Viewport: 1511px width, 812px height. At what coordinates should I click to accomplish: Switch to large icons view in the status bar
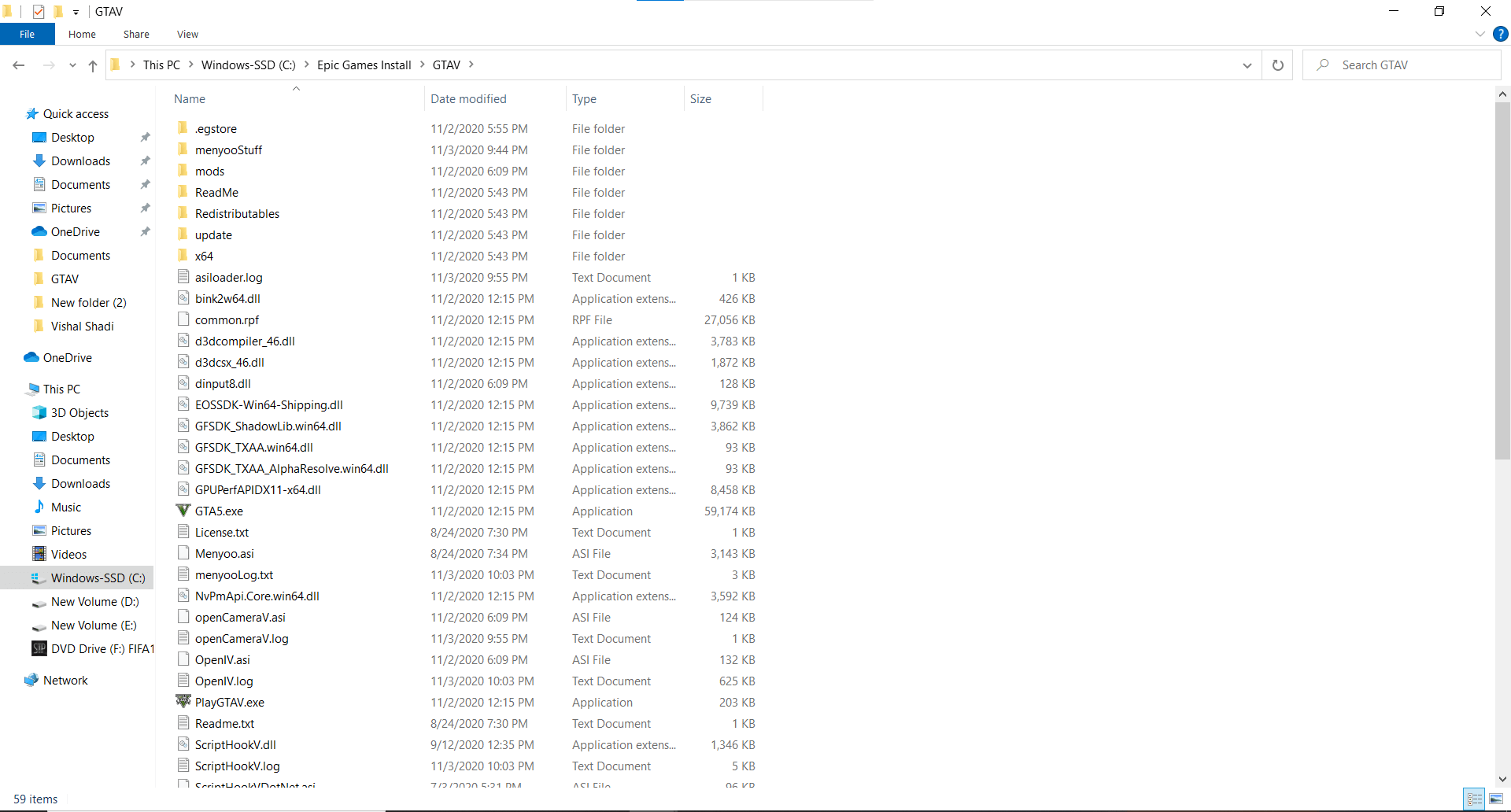1496,799
